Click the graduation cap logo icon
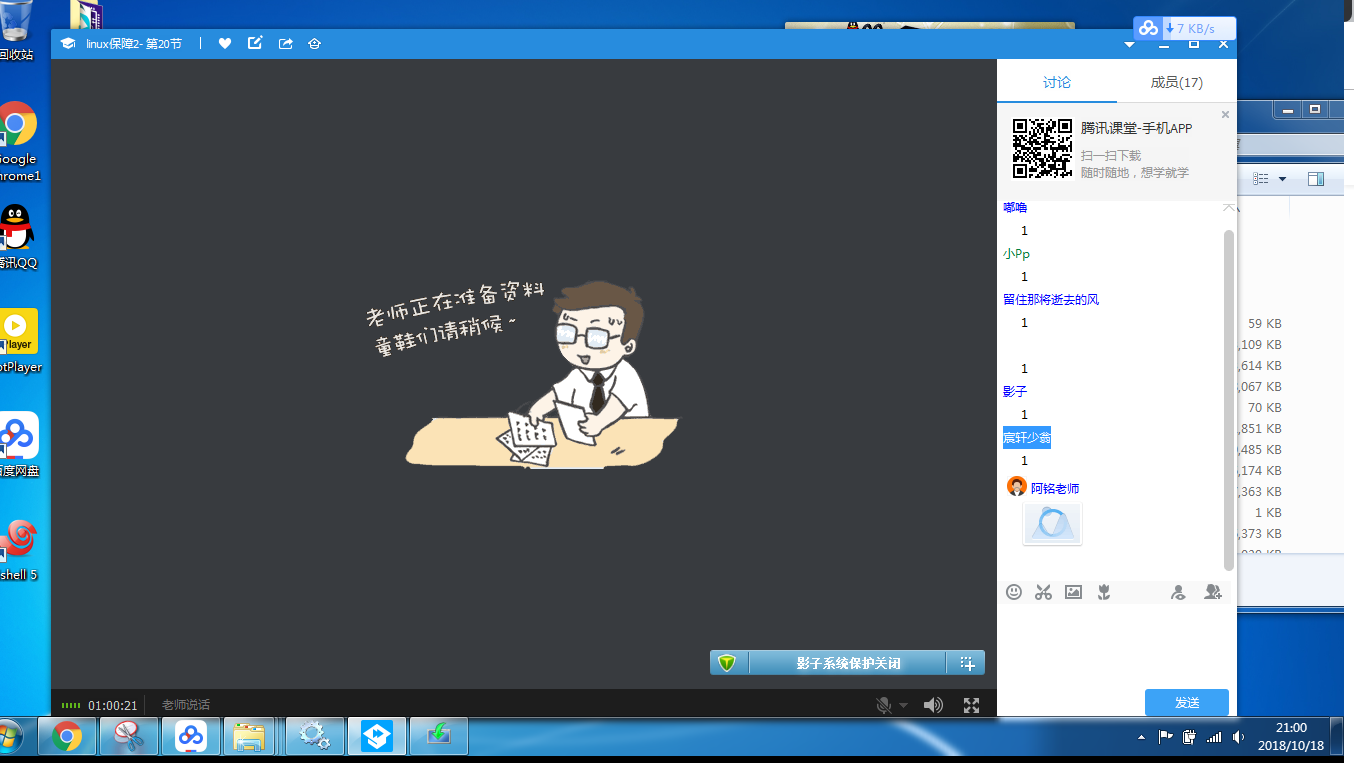The image size is (1354, 763). pyautogui.click(x=68, y=43)
